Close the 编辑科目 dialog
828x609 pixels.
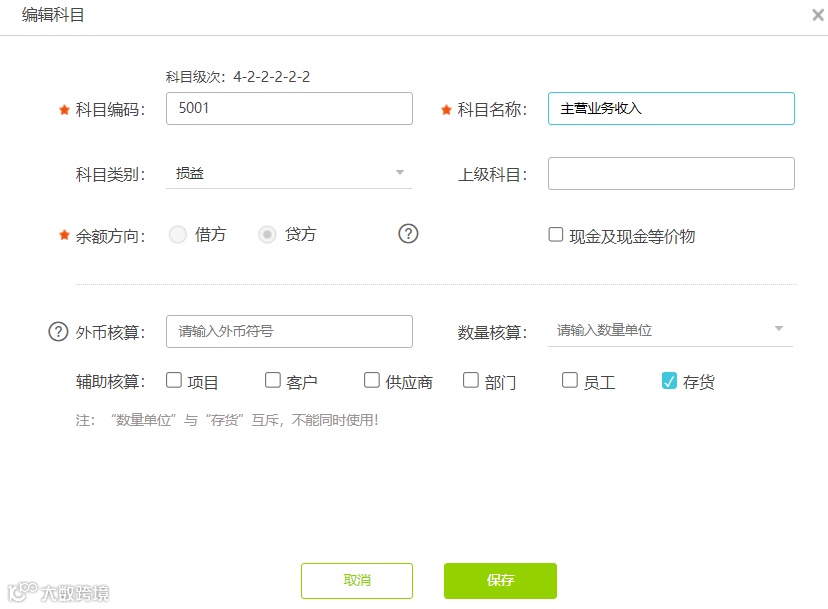[x=818, y=15]
